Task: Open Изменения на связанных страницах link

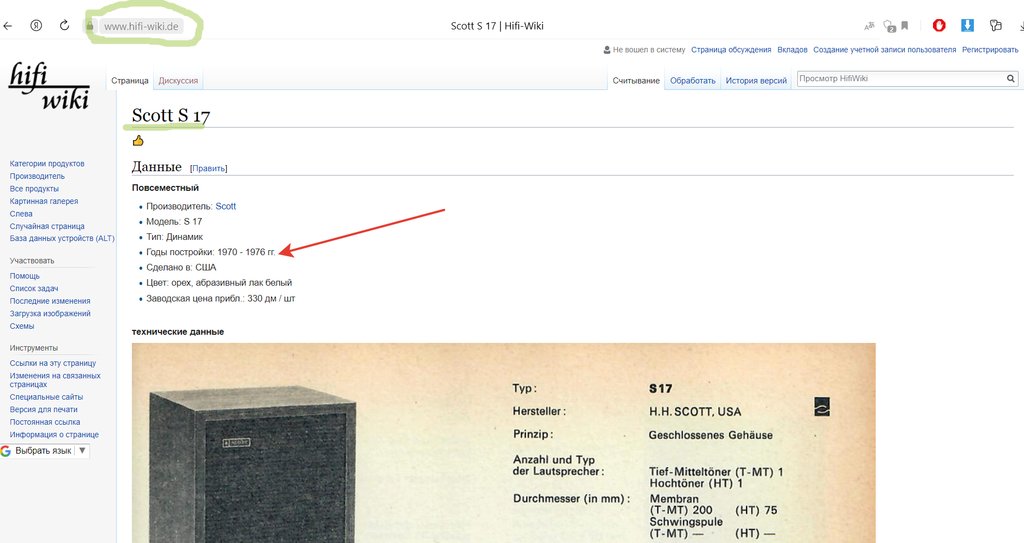Action: coord(55,380)
